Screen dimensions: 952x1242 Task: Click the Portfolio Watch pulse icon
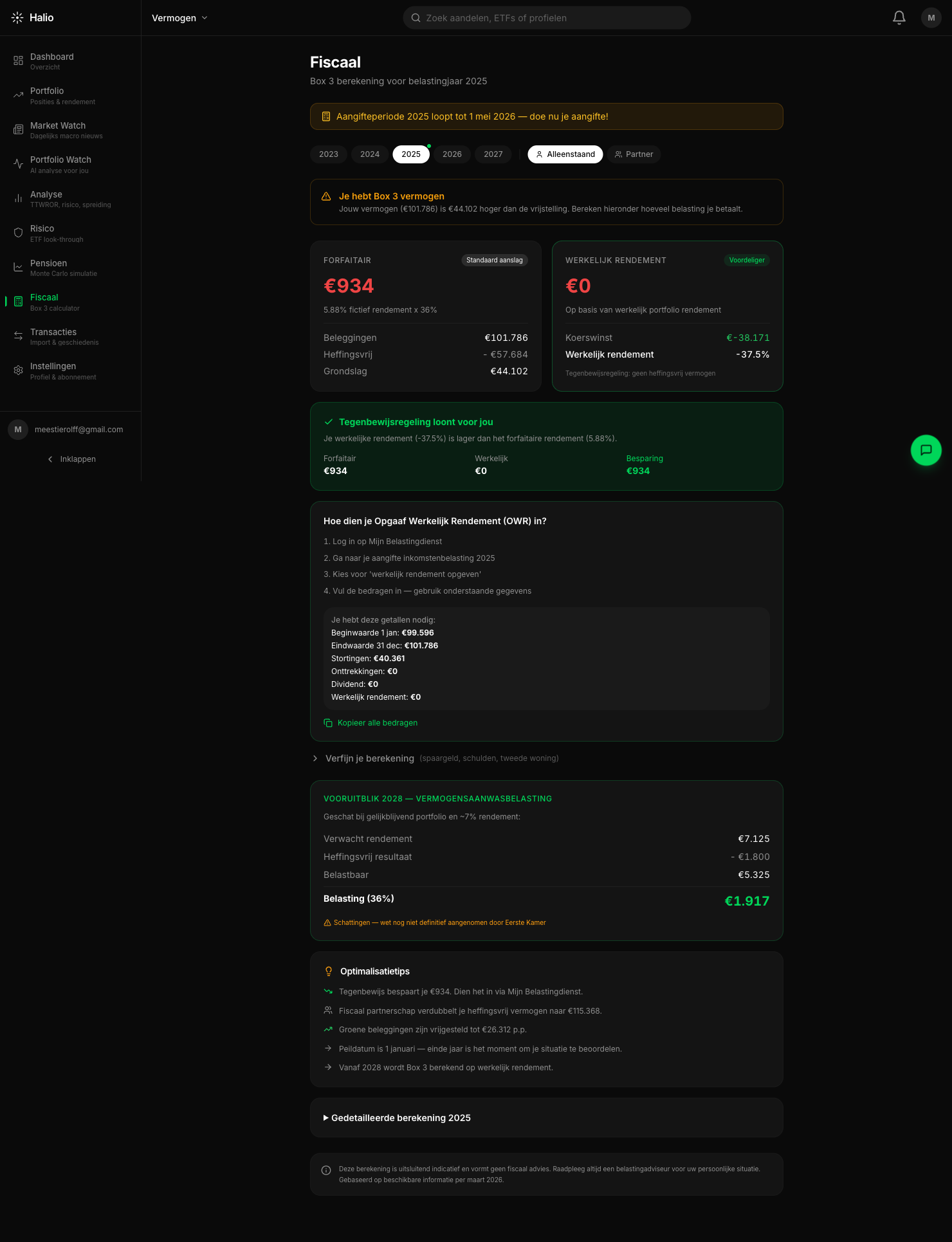point(18,164)
